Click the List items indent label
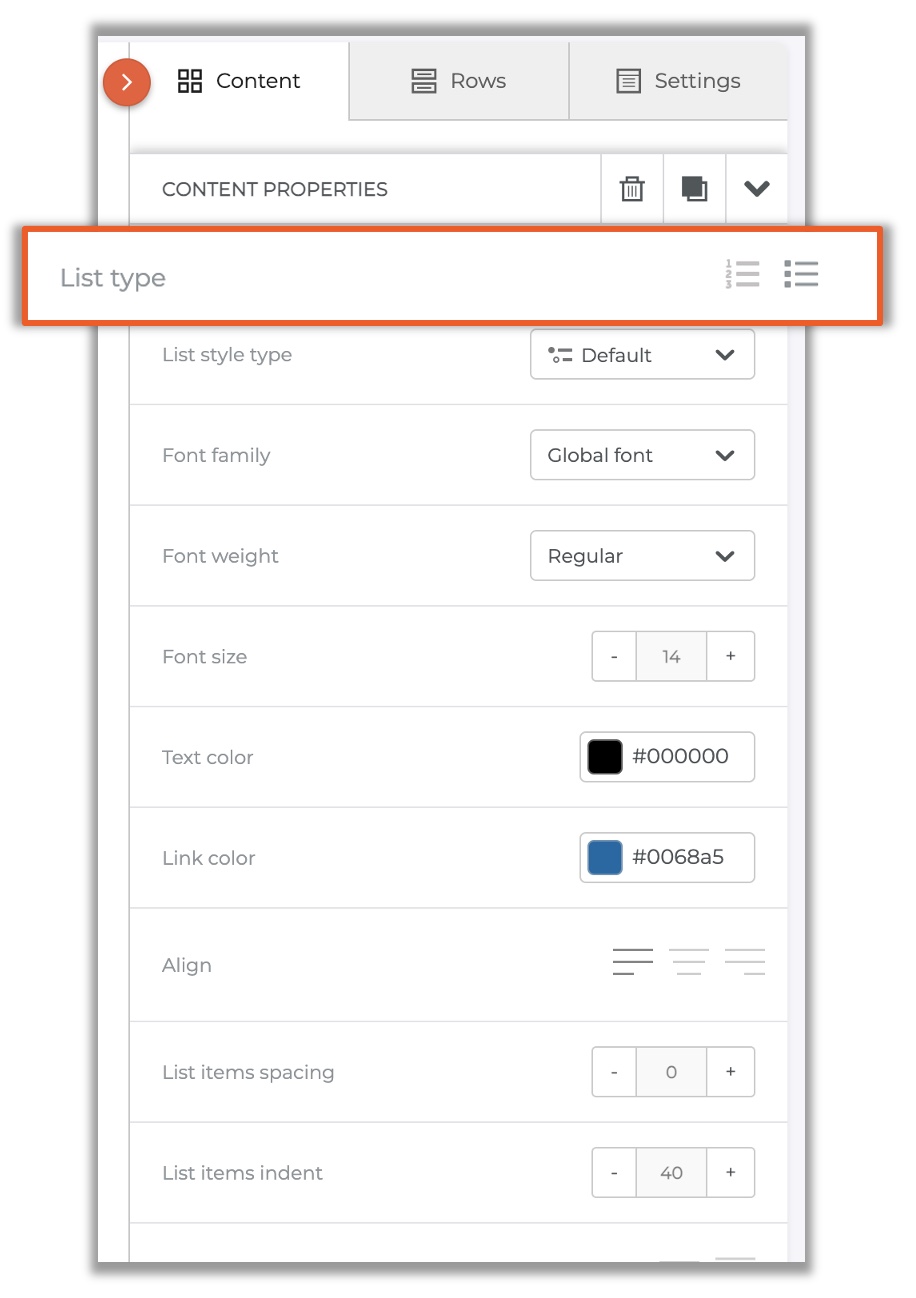 pyautogui.click(x=242, y=1173)
